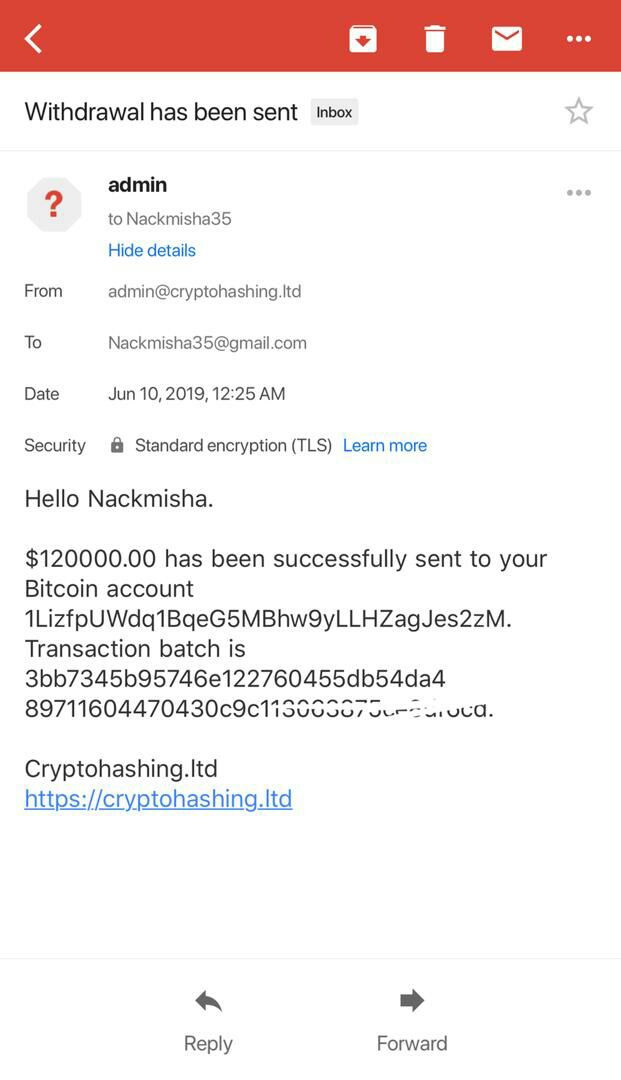Tap the Reply arrow icon

point(208,1001)
